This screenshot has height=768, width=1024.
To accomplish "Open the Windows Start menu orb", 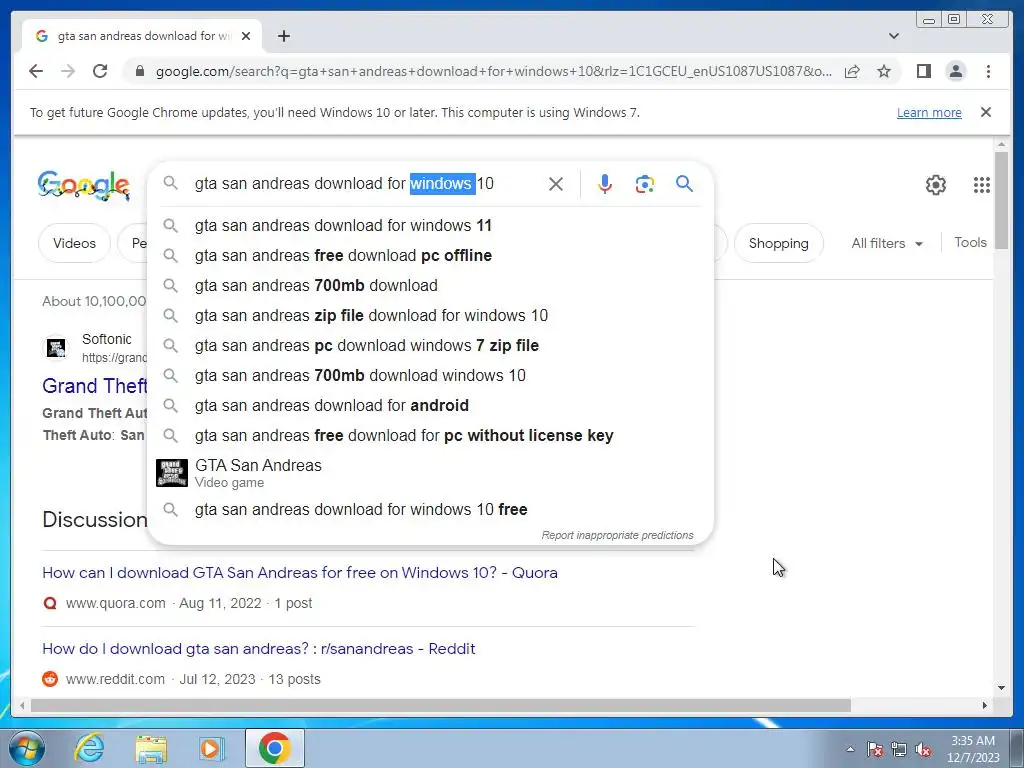I will click(26, 748).
